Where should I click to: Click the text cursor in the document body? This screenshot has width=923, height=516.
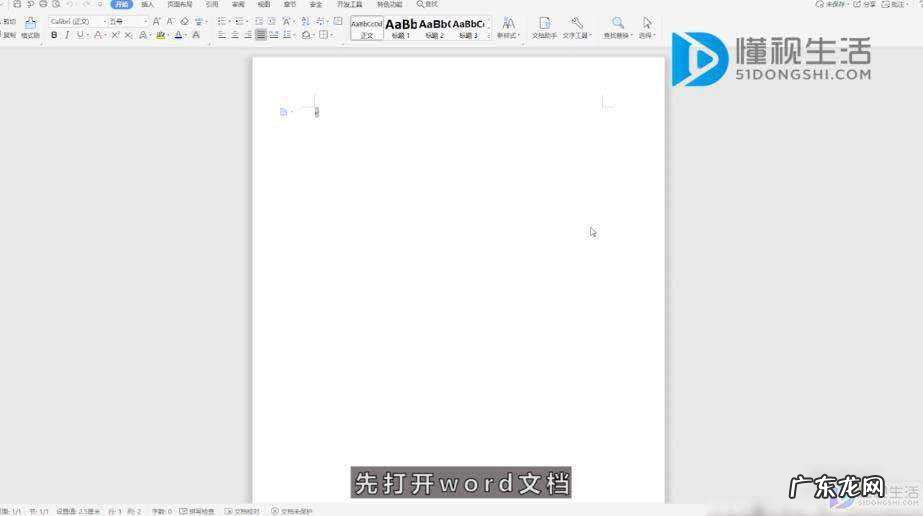(317, 112)
